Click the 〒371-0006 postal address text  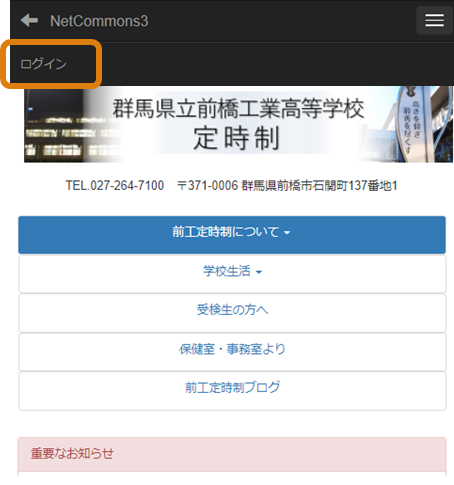[287, 185]
